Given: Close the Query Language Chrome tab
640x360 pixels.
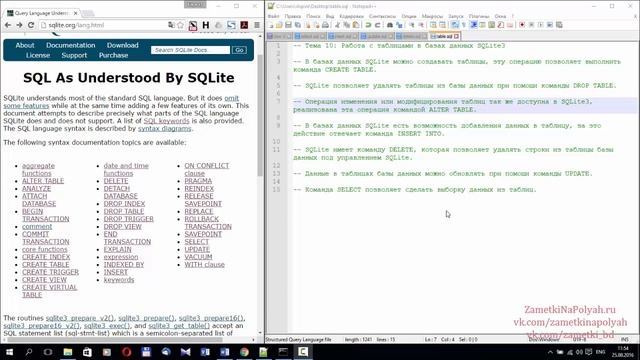Looking at the screenshot, I should click(76, 13).
